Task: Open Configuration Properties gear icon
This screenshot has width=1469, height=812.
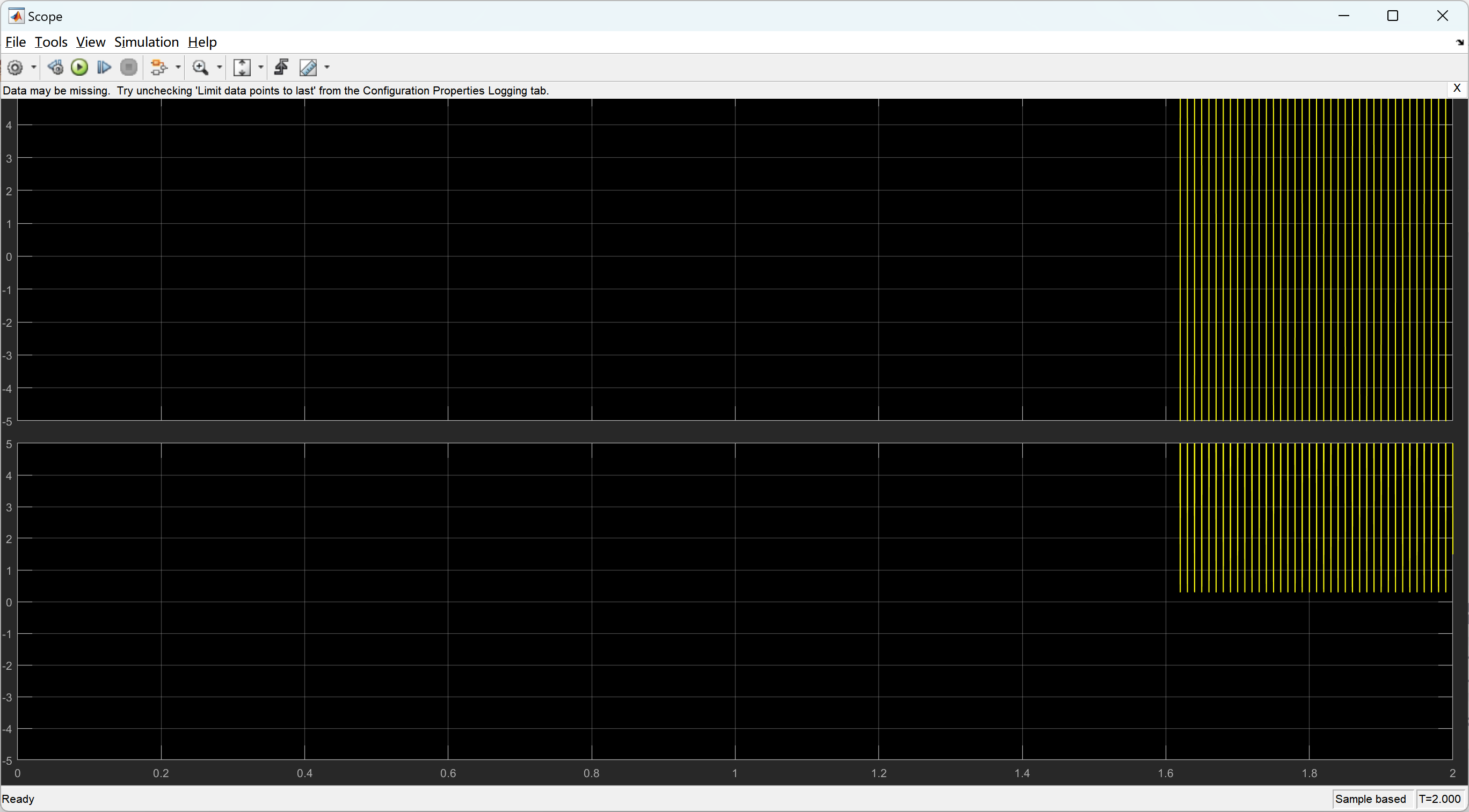Action: 15,67
